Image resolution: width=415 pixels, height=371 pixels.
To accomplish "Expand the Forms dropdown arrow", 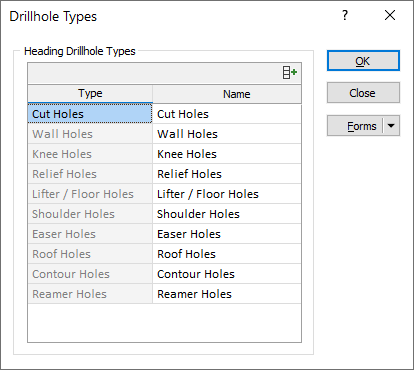I will [391, 126].
